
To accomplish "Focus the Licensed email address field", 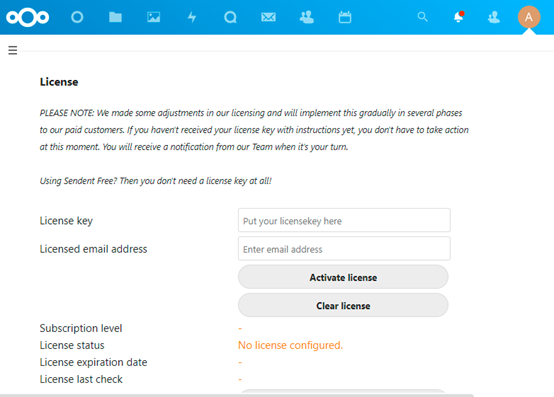I will [344, 249].
